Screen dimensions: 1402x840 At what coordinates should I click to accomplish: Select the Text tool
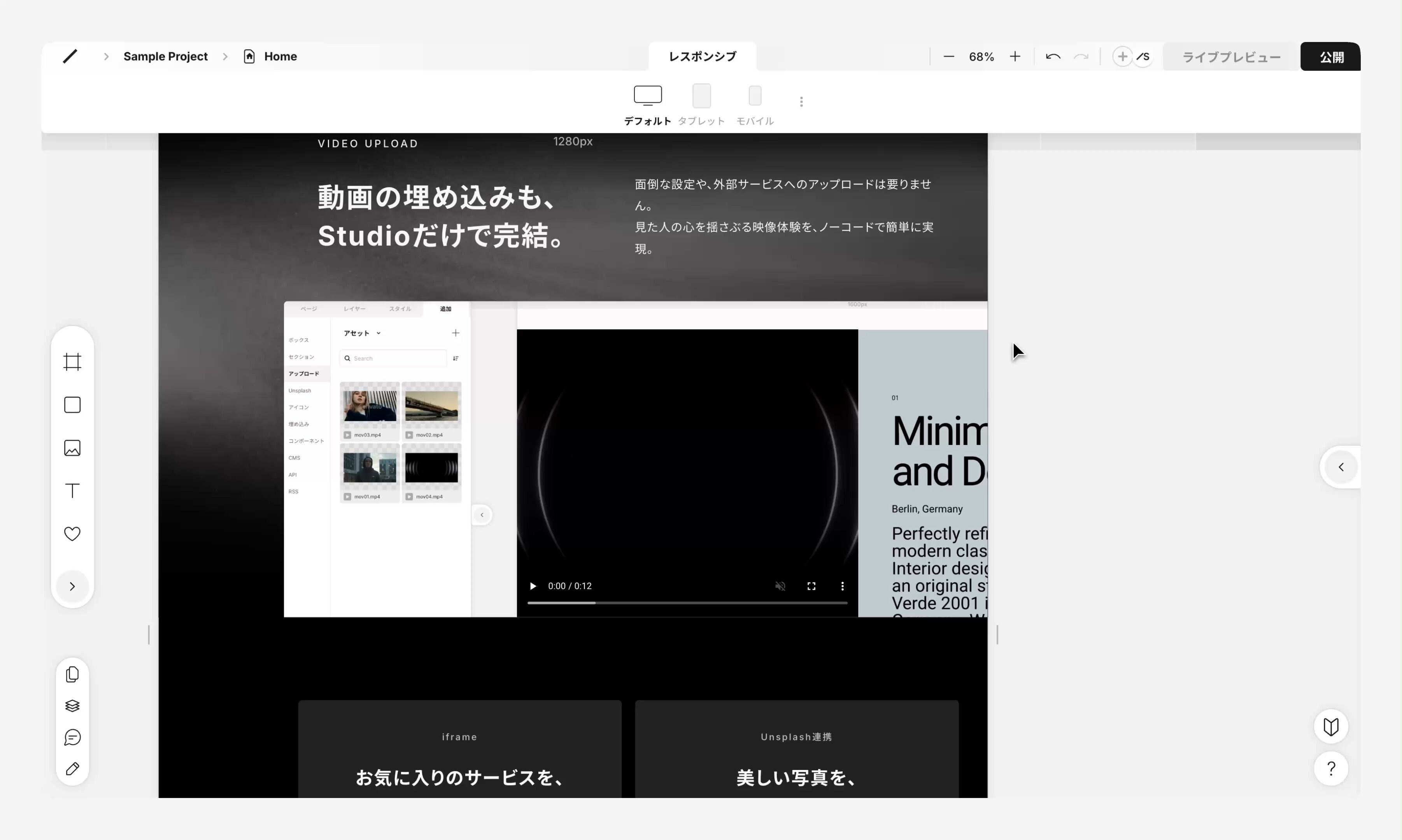(72, 491)
